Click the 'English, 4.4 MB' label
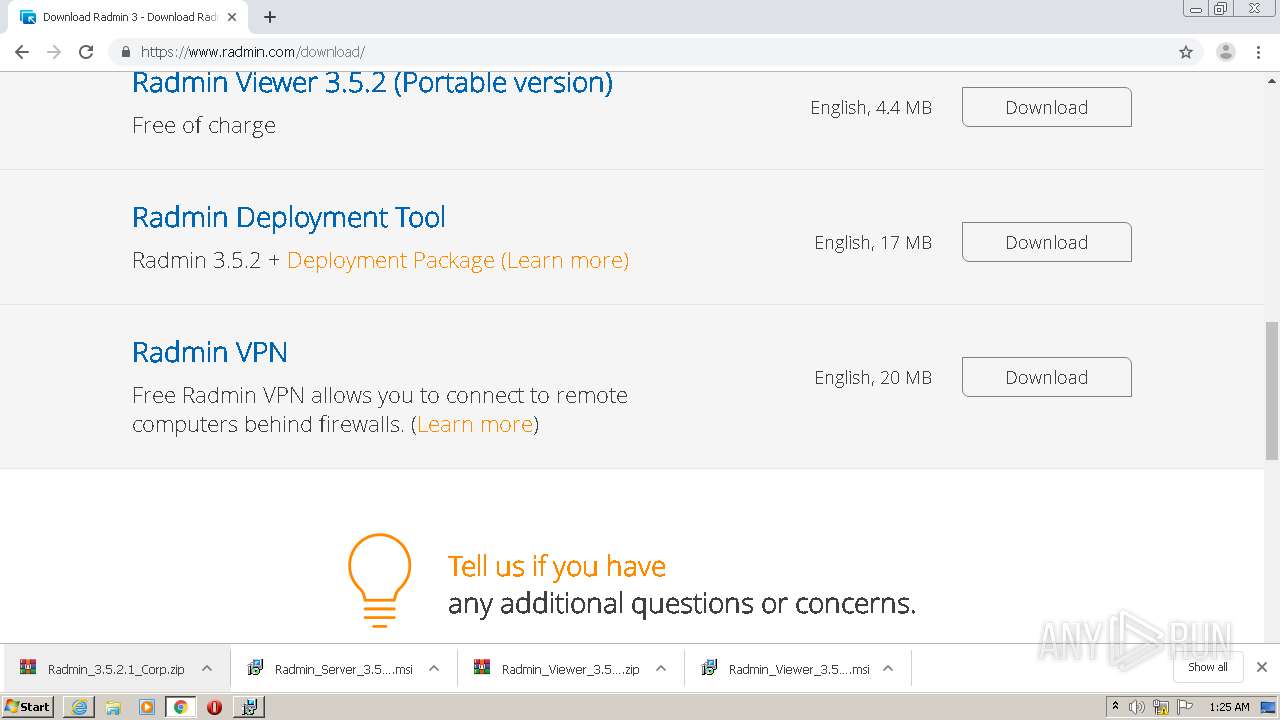Screen dimensions: 1280x720 [x=871, y=108]
